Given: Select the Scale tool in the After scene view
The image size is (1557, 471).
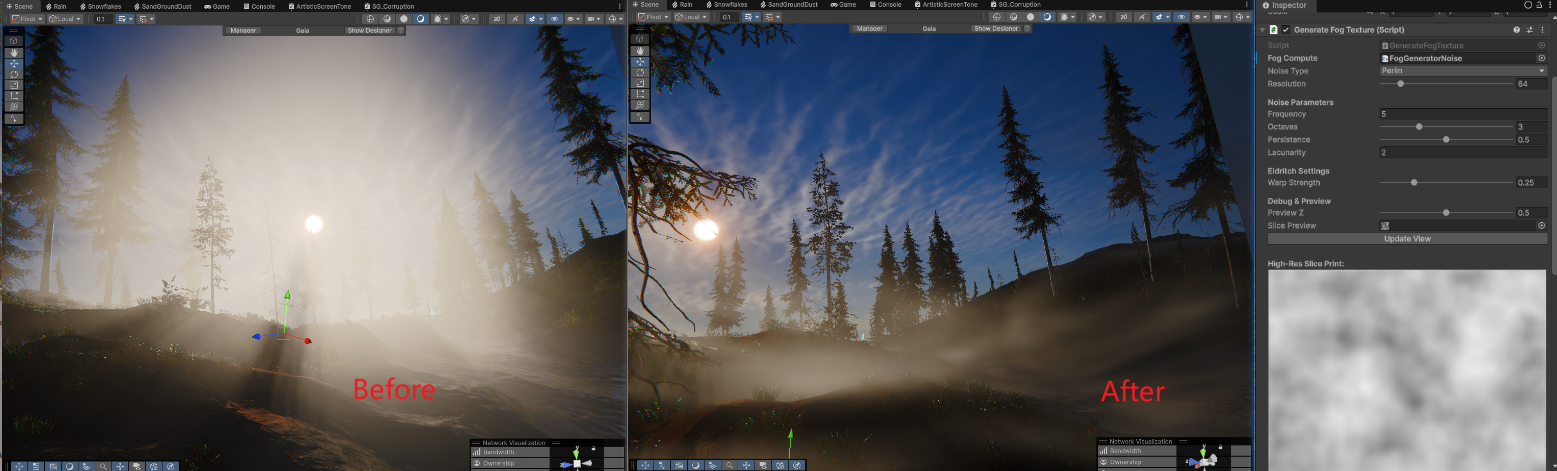Looking at the screenshot, I should pyautogui.click(x=640, y=83).
